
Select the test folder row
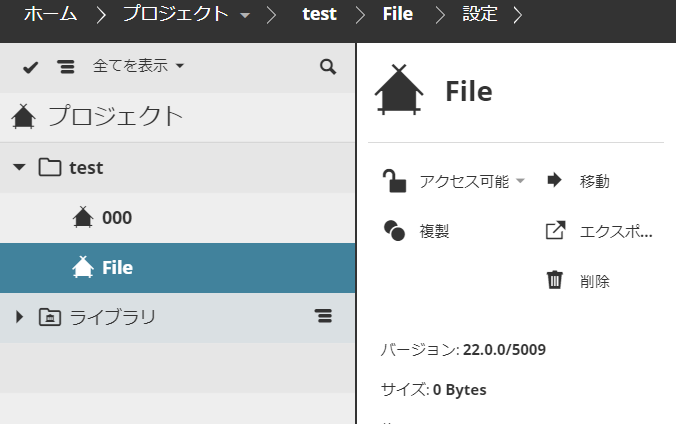tap(178, 168)
